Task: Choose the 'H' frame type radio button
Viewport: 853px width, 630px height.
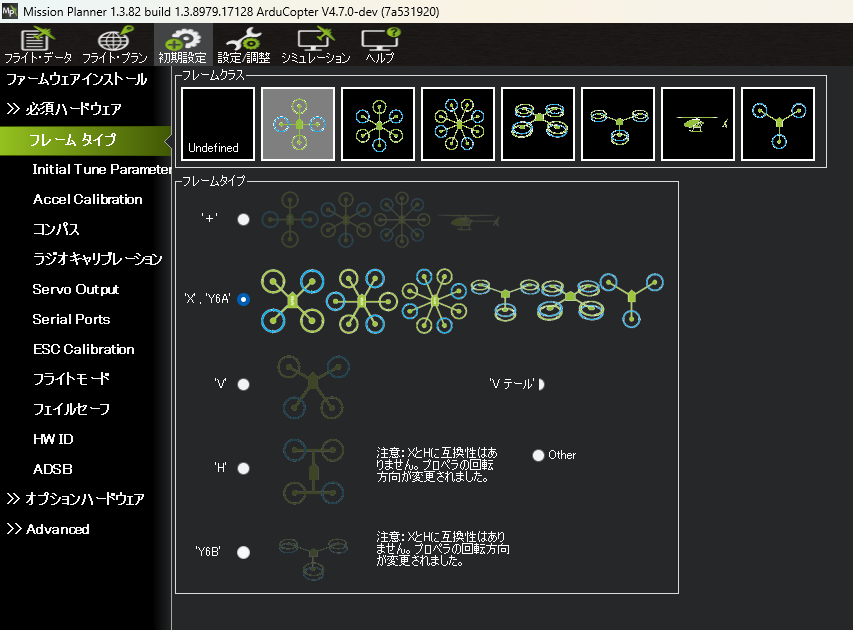Action: (x=243, y=468)
